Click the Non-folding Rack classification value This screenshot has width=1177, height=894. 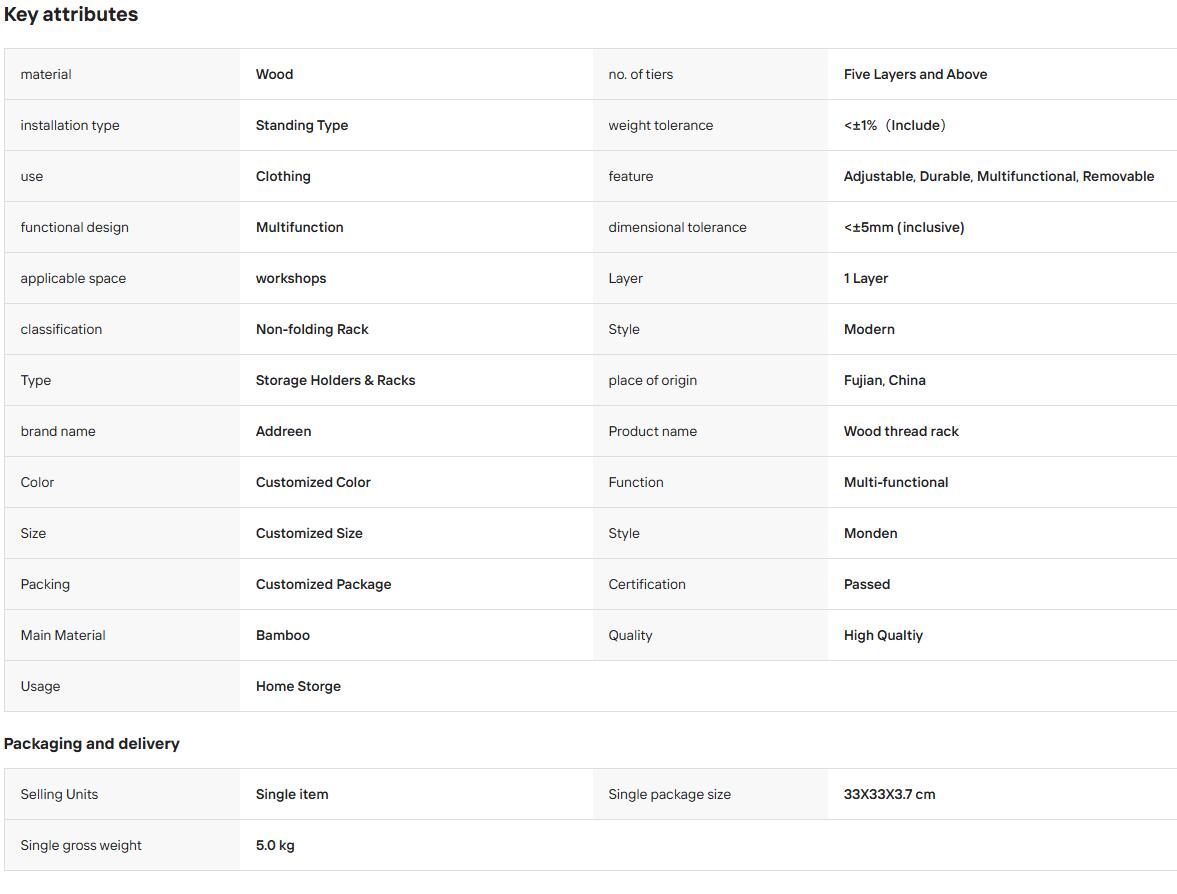312,330
